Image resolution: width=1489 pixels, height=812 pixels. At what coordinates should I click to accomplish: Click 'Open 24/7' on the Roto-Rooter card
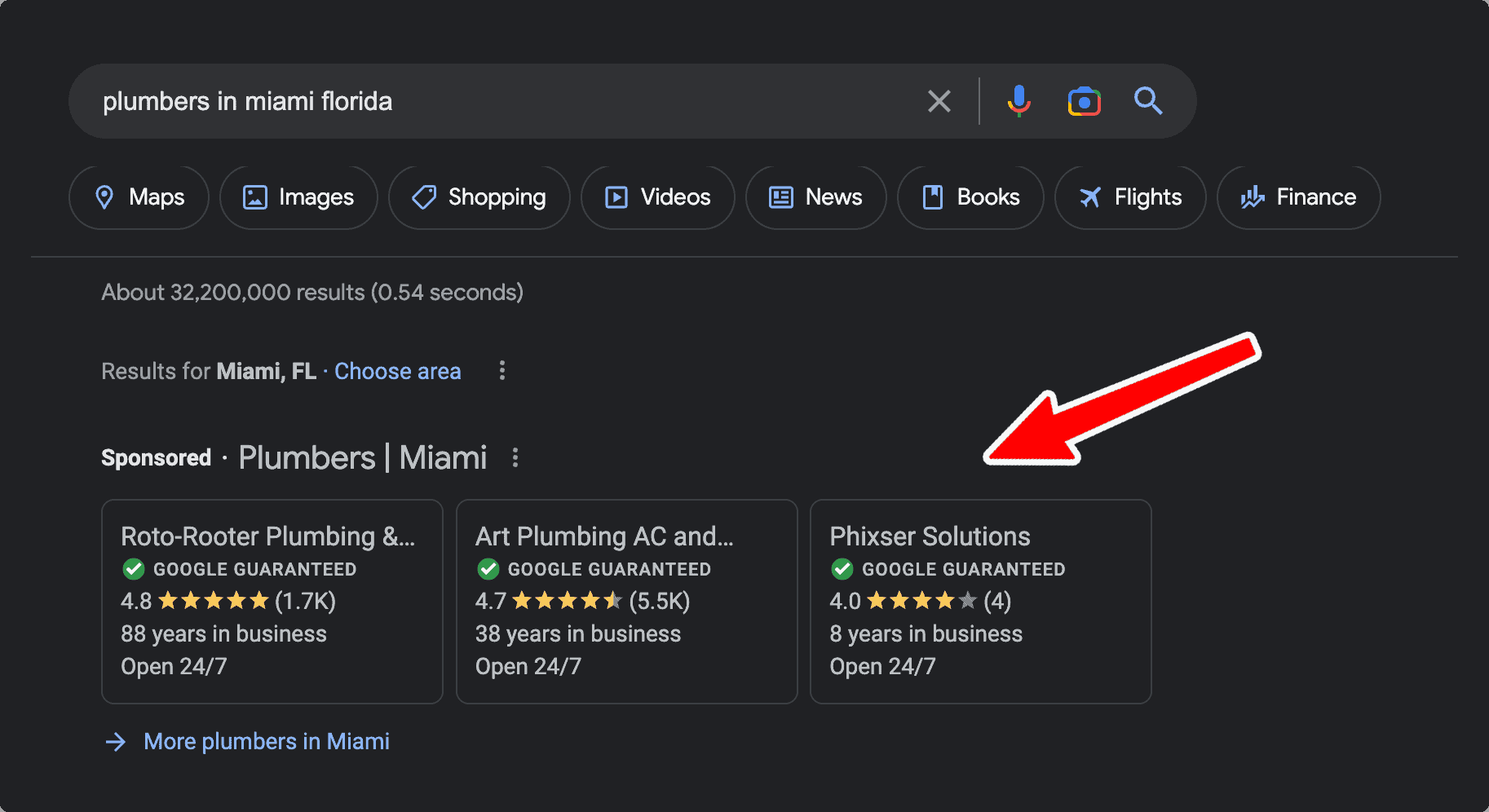tap(175, 667)
